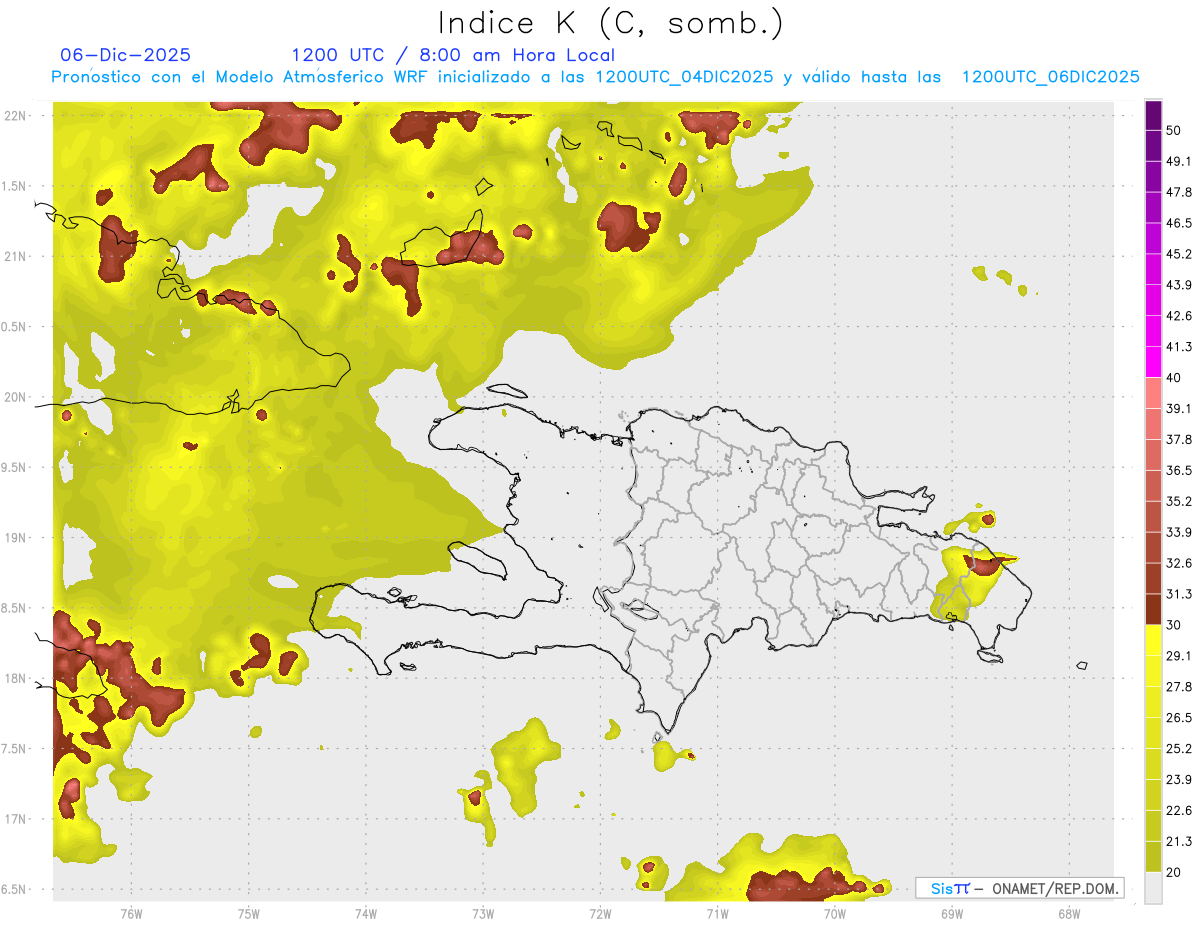Image resolution: width=1200 pixels, height=927 pixels.
Task: Click the colorbar value "37.8"
Action: 1179,440
